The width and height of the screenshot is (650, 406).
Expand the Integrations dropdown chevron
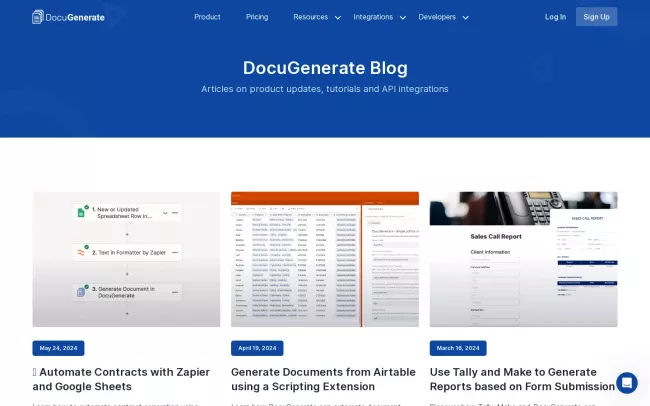point(403,17)
